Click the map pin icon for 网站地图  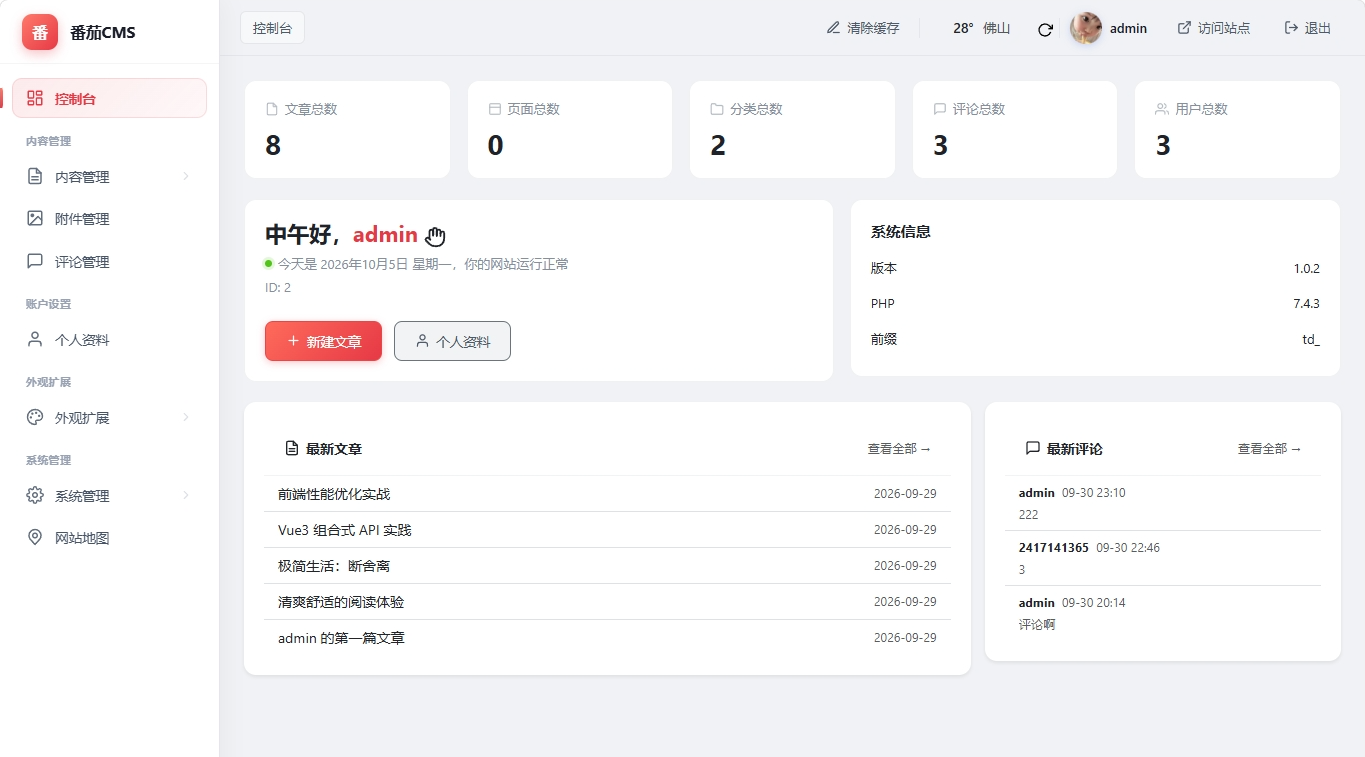click(35, 538)
